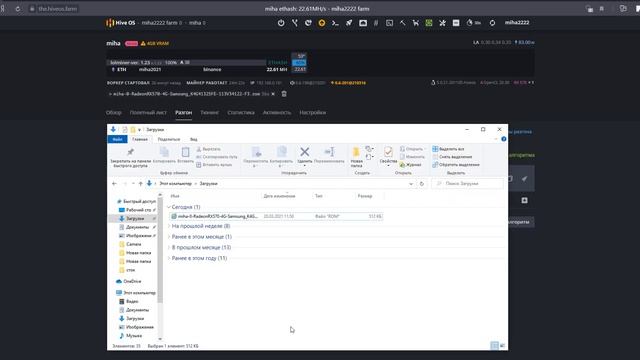Open the miha2222 account menu
This screenshot has height=360, width=640.
pyautogui.click(x=517, y=23)
